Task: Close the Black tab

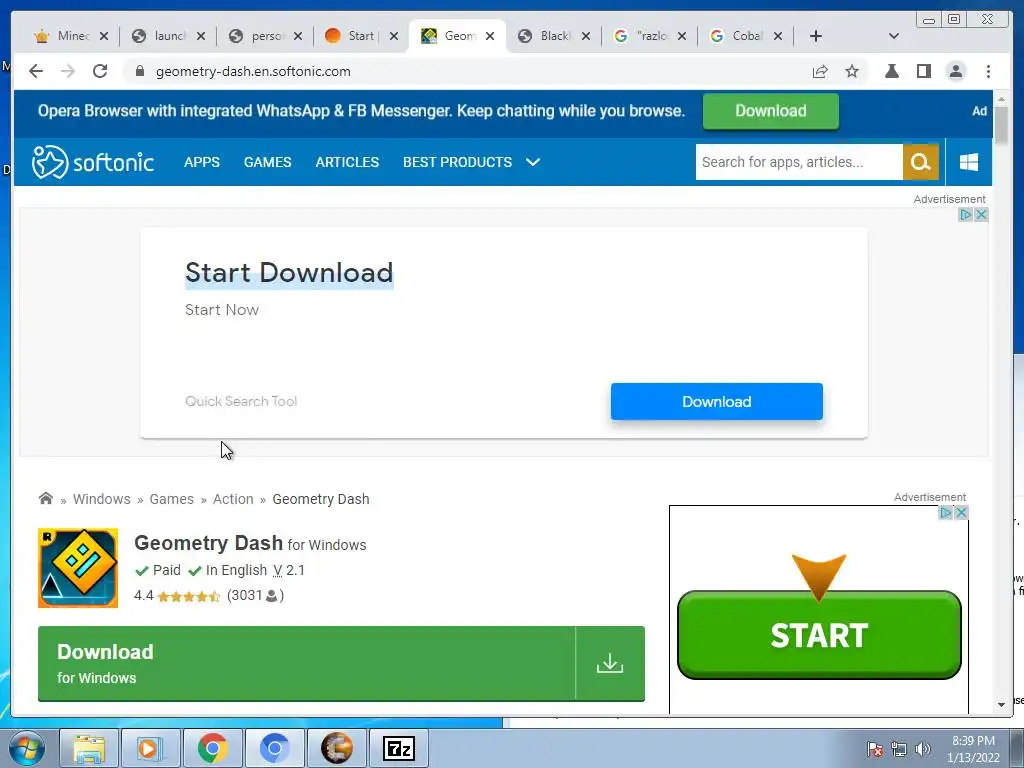Action: [x=586, y=37]
